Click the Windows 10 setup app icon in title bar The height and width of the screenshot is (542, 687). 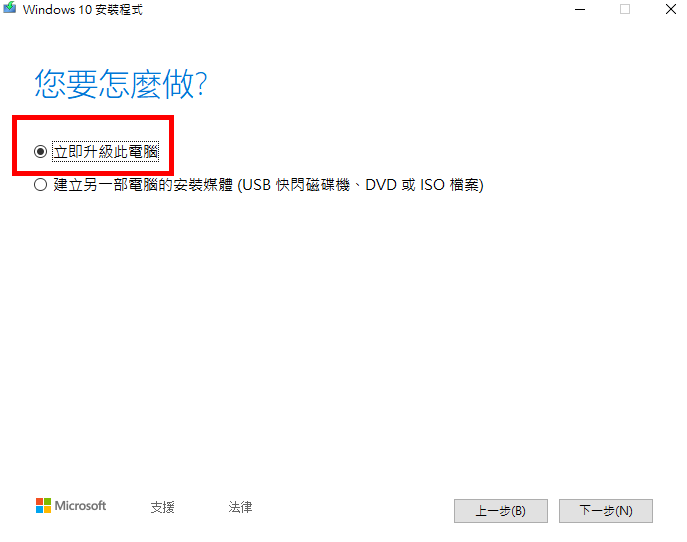click(10, 8)
